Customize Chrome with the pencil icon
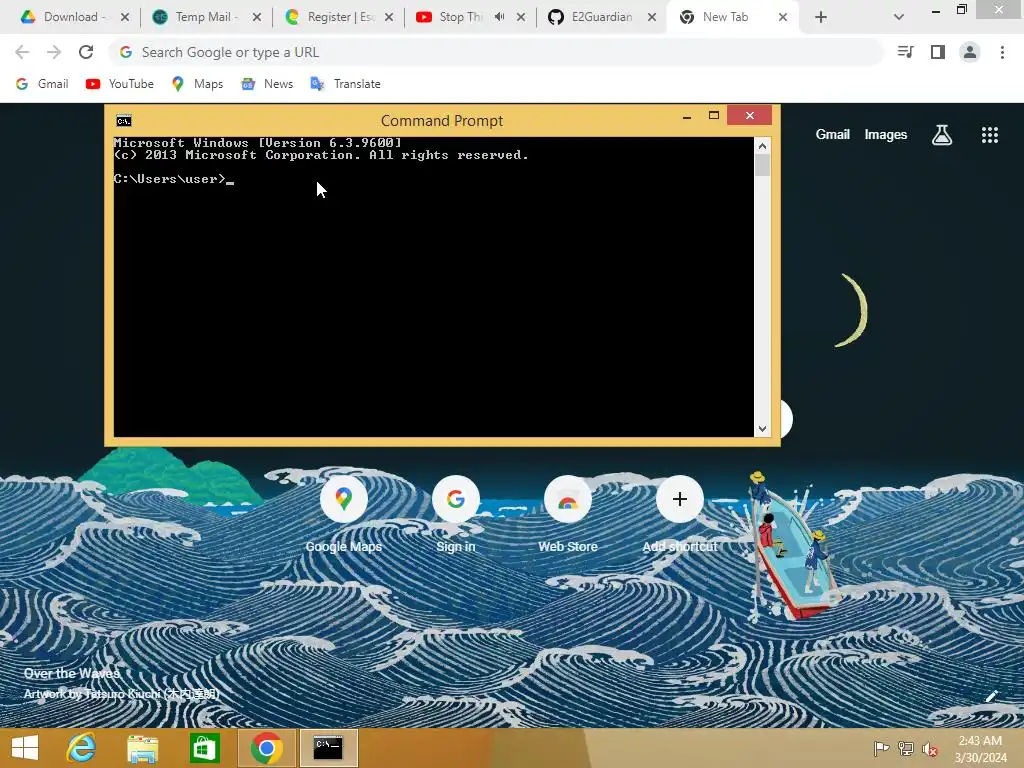Viewport: 1024px width, 768px height. pyautogui.click(x=991, y=696)
